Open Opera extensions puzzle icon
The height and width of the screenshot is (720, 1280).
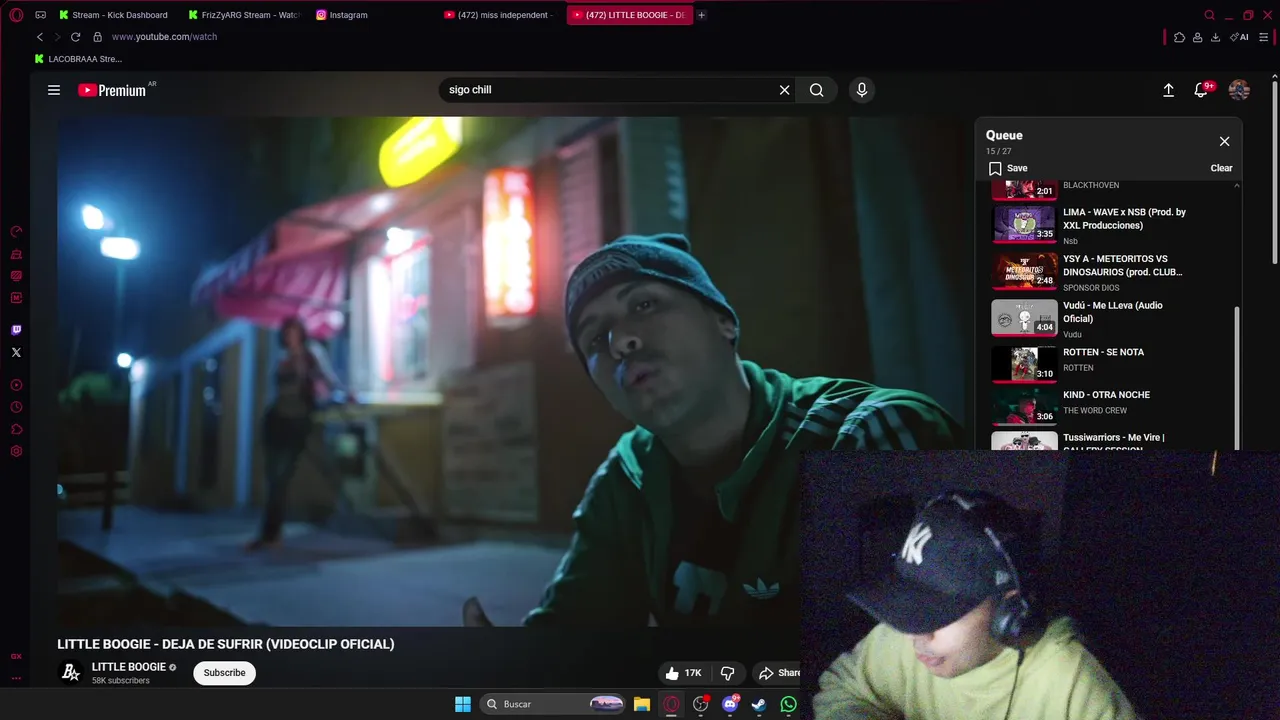pyautogui.click(x=1179, y=37)
